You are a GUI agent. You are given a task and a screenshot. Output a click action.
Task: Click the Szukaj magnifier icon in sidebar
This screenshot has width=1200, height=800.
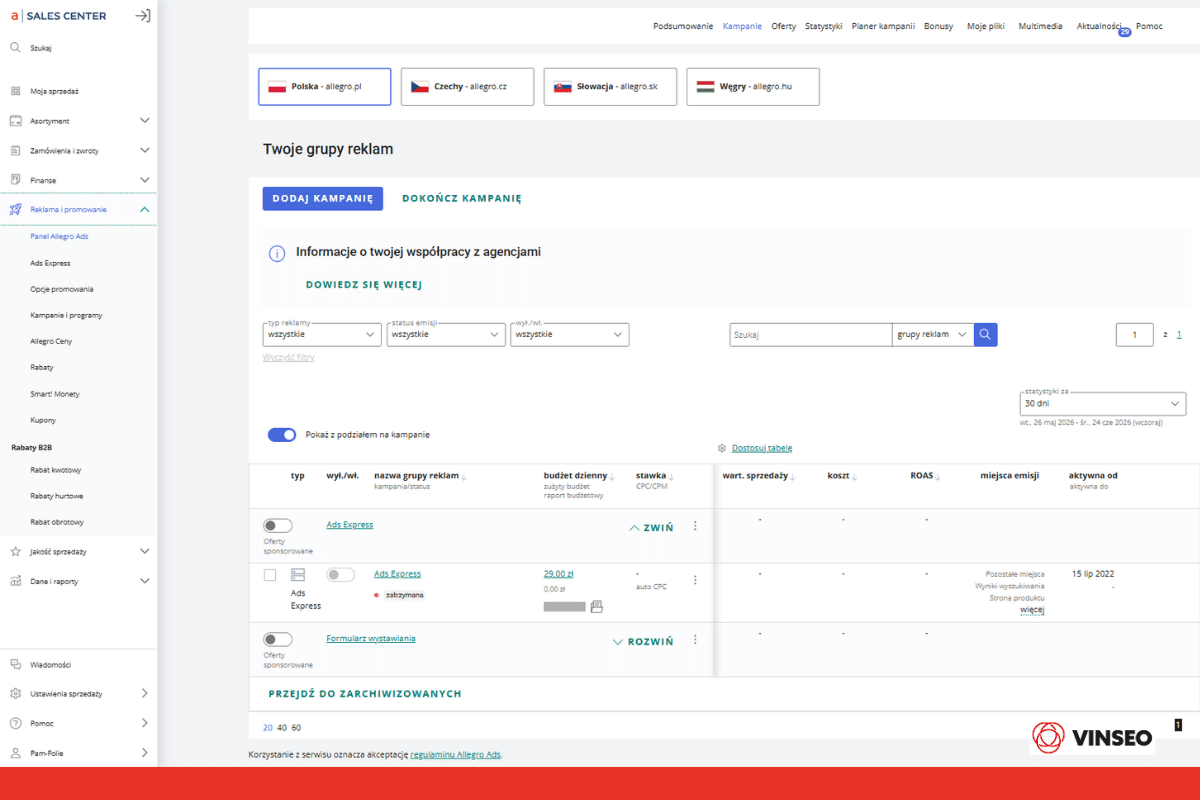[x=15, y=47]
